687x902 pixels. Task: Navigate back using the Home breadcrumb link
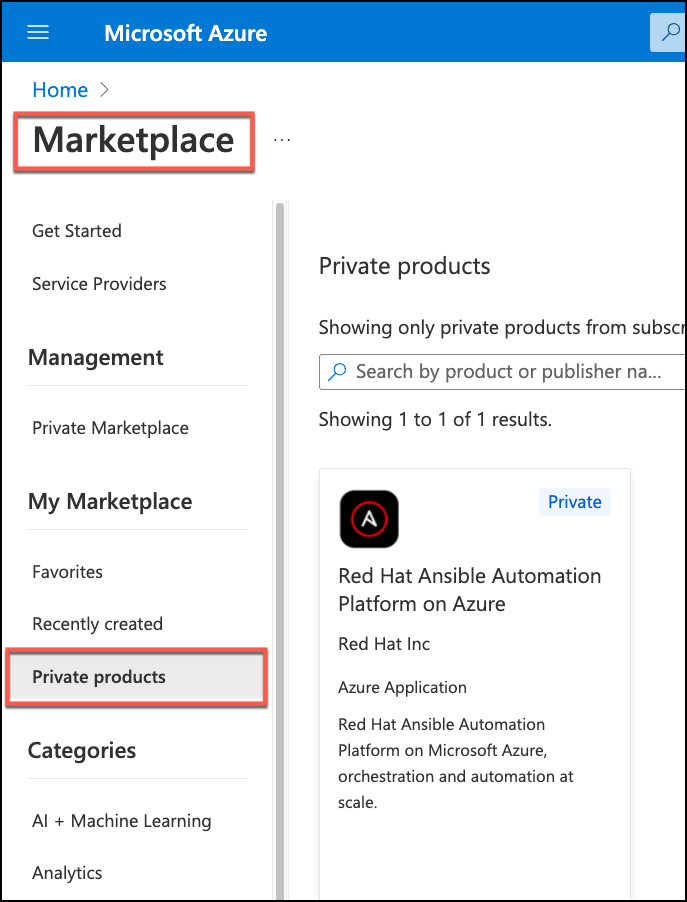click(x=58, y=89)
